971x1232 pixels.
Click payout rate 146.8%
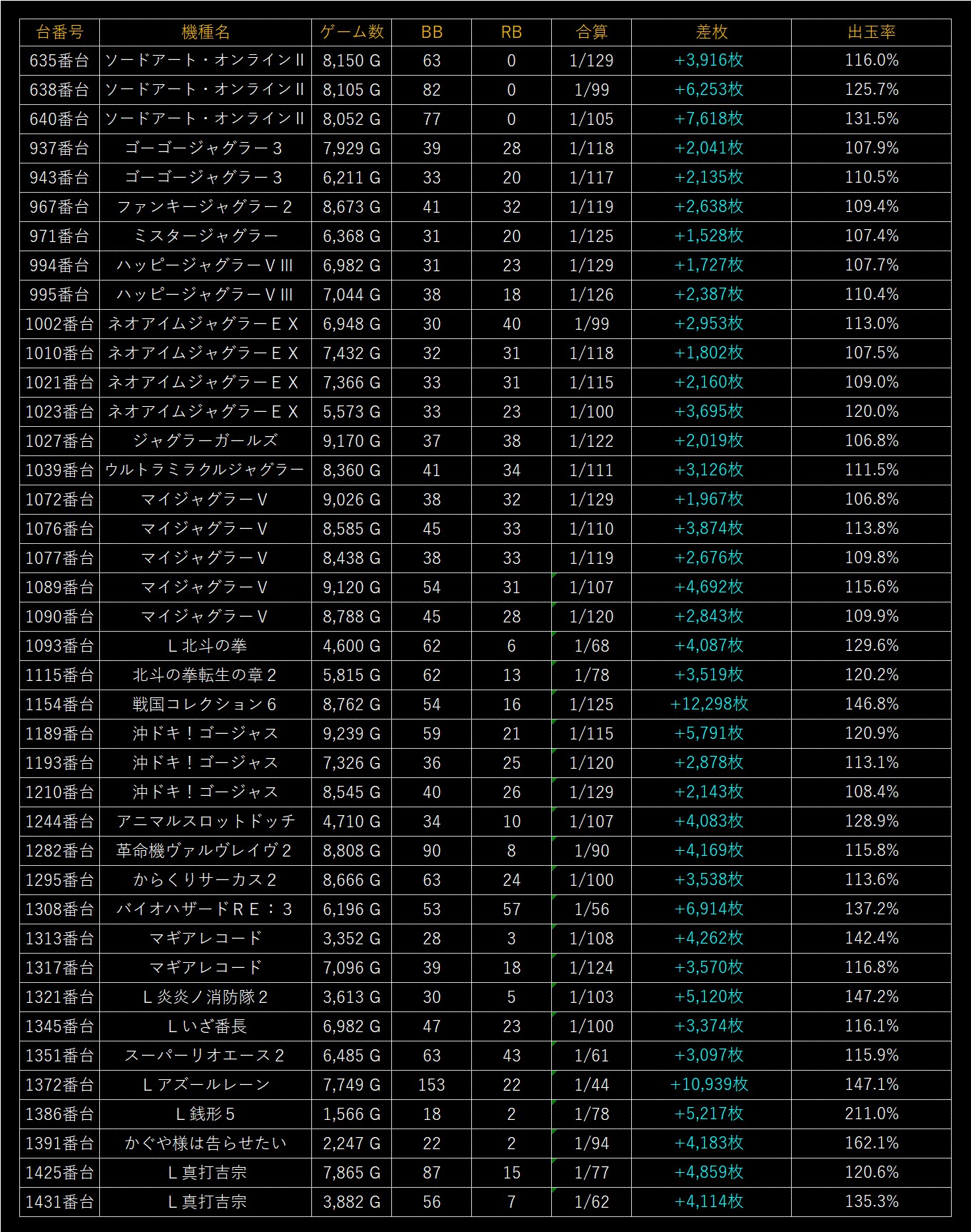(872, 705)
